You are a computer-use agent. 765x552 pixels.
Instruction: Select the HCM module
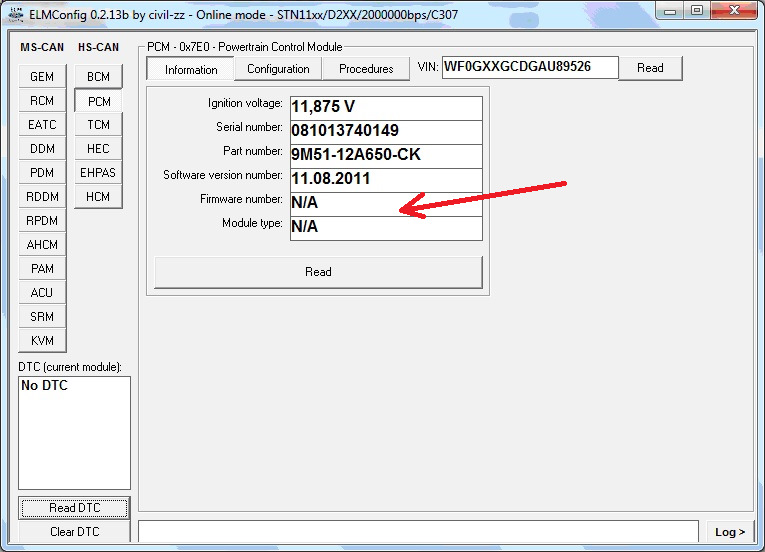[99, 196]
